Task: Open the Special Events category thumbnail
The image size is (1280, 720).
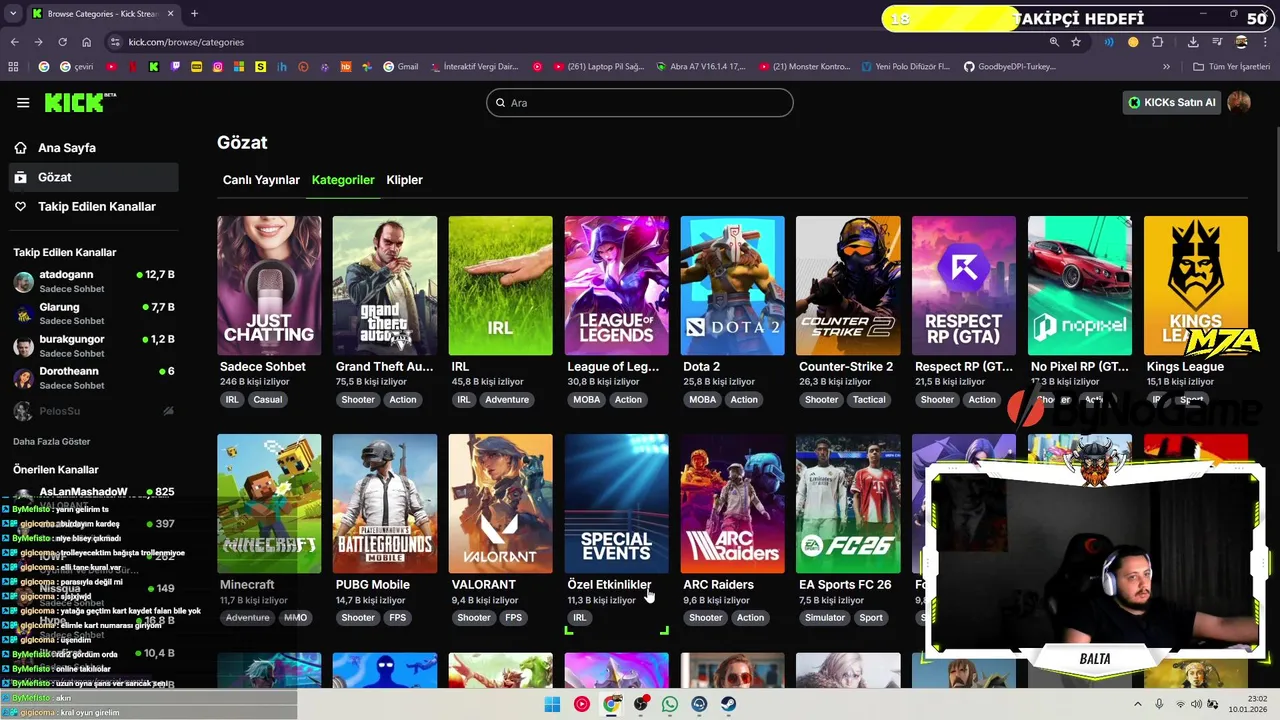Action: [617, 503]
